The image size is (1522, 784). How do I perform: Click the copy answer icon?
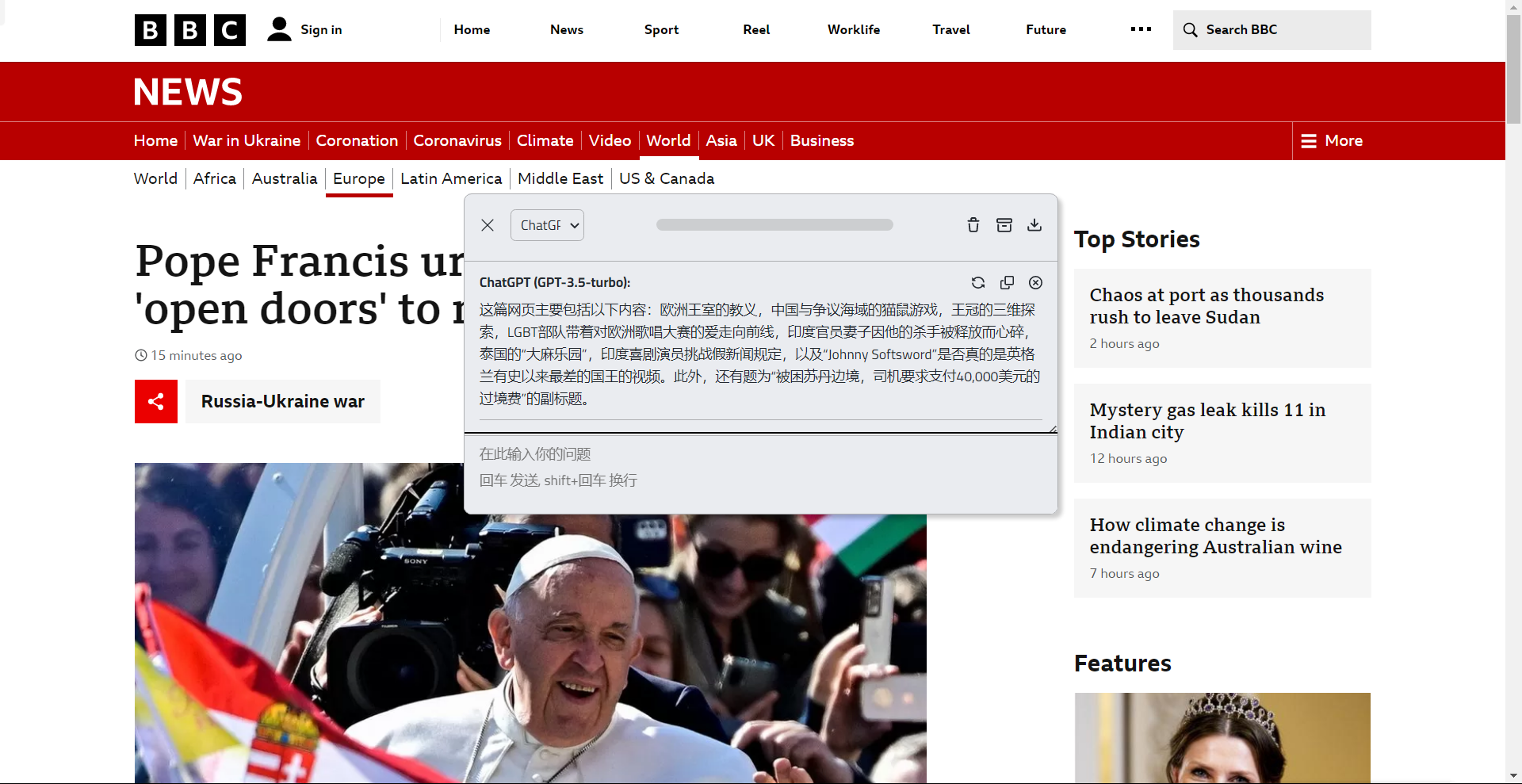pyautogui.click(x=1007, y=283)
